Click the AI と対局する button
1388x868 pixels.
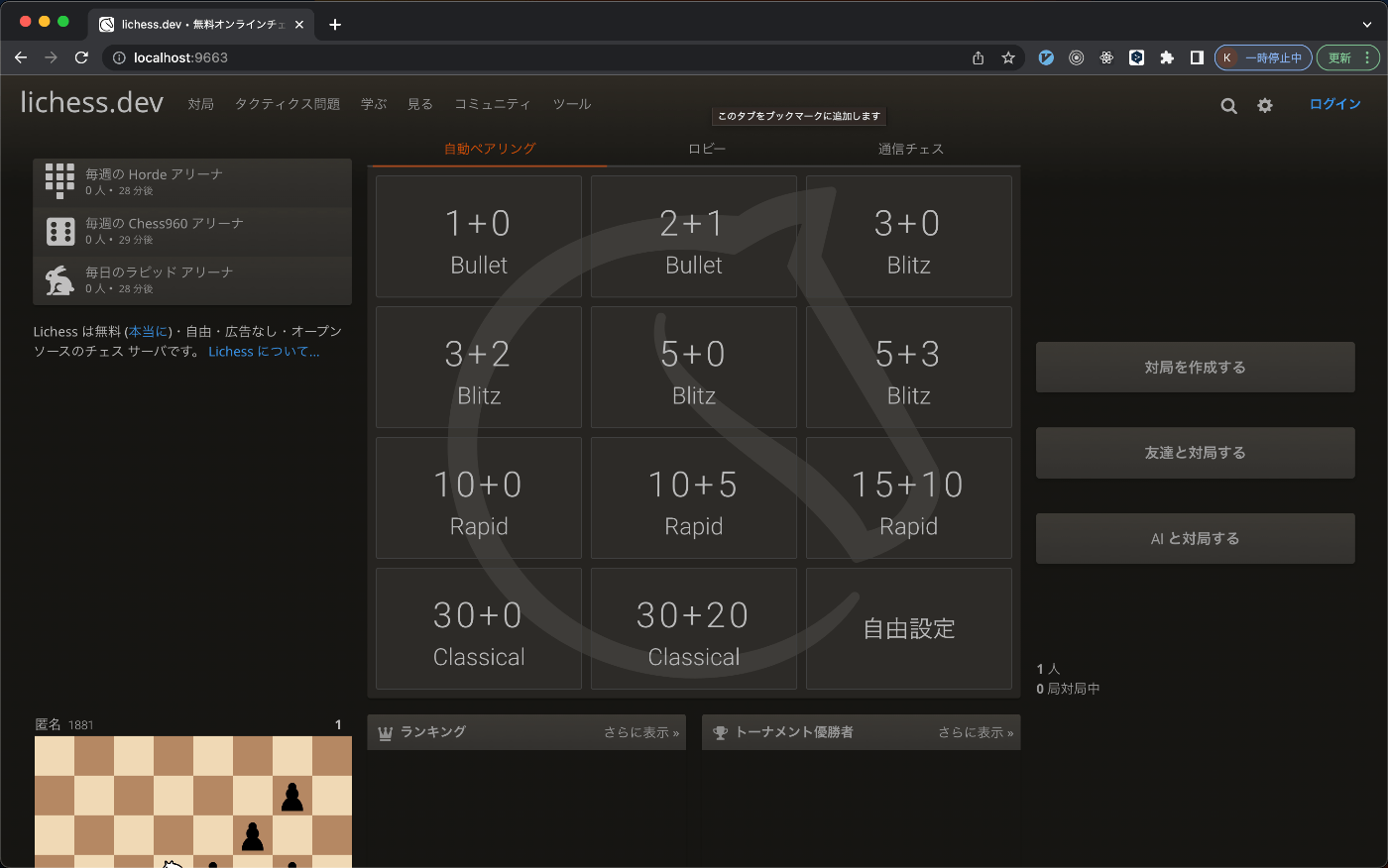pyautogui.click(x=1196, y=539)
